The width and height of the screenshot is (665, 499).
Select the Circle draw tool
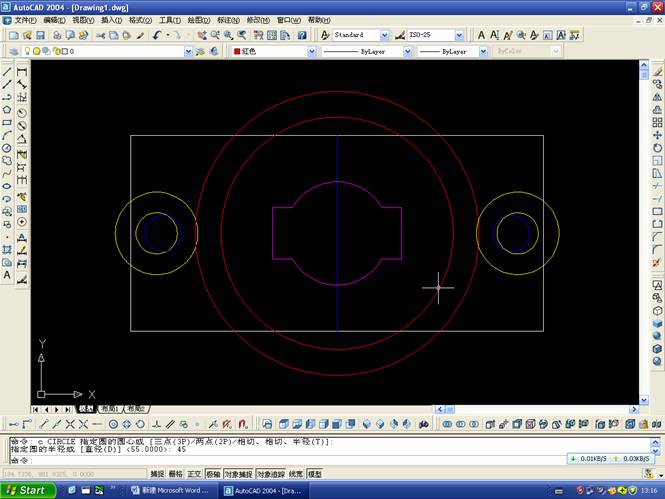(7, 147)
